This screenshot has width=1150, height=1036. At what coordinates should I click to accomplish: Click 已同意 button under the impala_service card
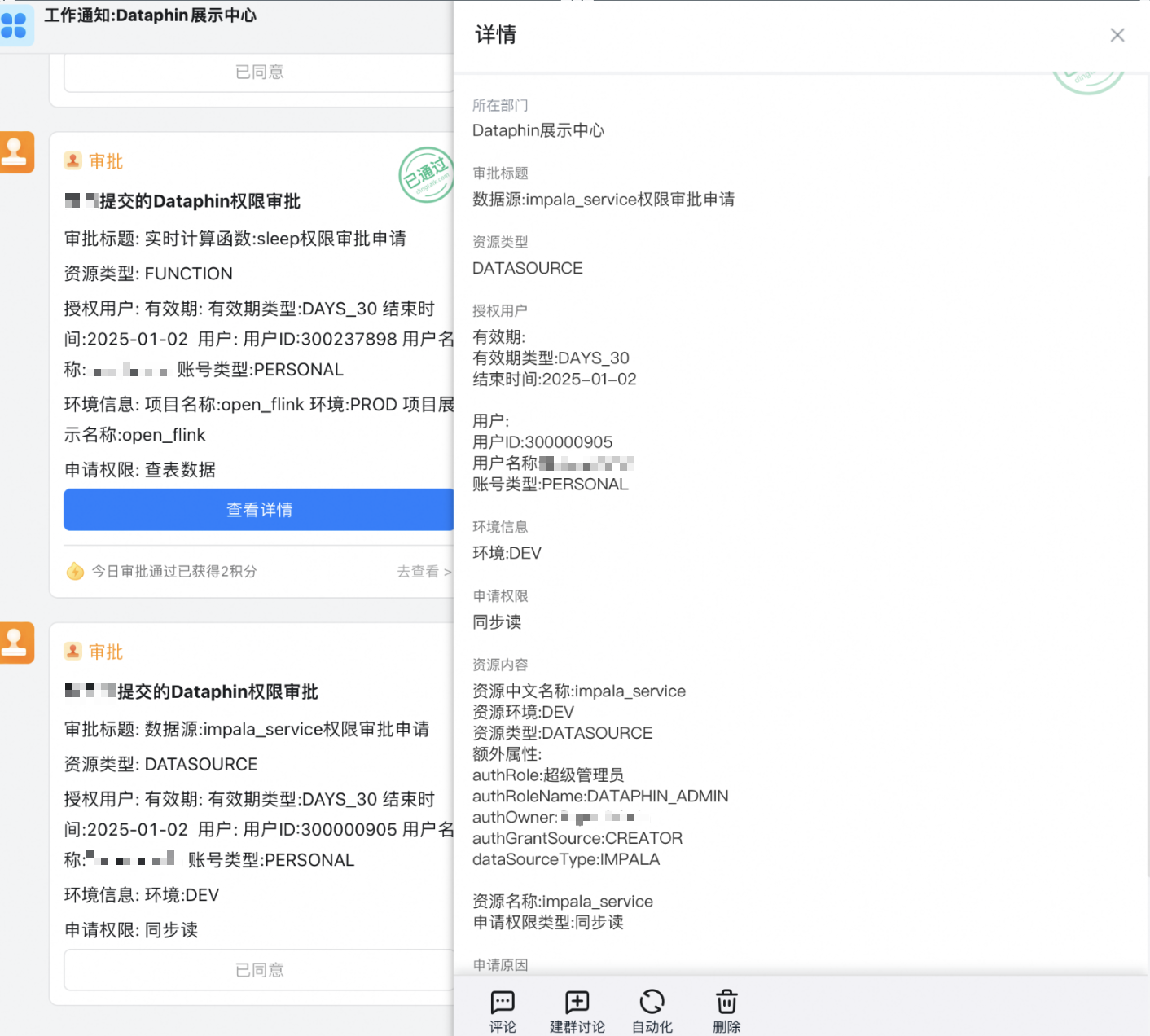pyautogui.click(x=259, y=970)
